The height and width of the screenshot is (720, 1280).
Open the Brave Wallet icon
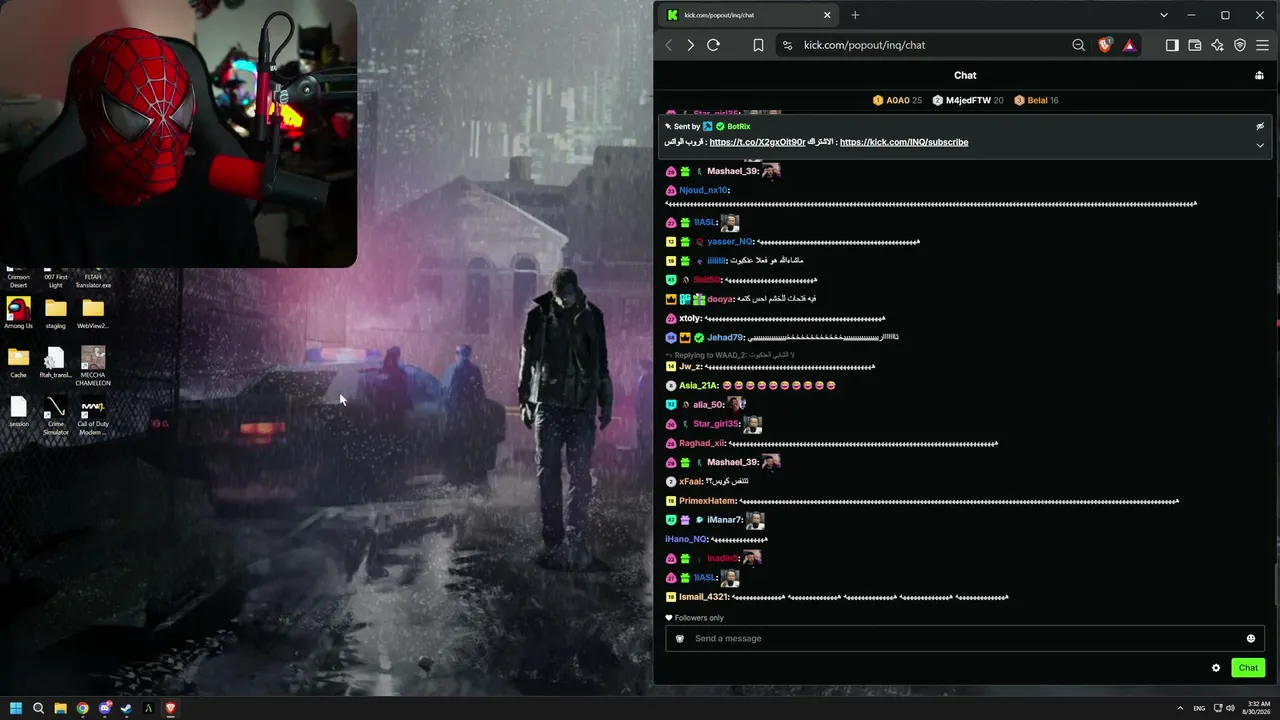1194,45
